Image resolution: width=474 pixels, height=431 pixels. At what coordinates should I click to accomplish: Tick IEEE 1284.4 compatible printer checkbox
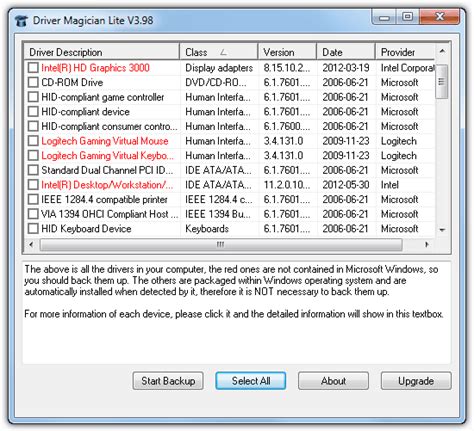click(33, 199)
